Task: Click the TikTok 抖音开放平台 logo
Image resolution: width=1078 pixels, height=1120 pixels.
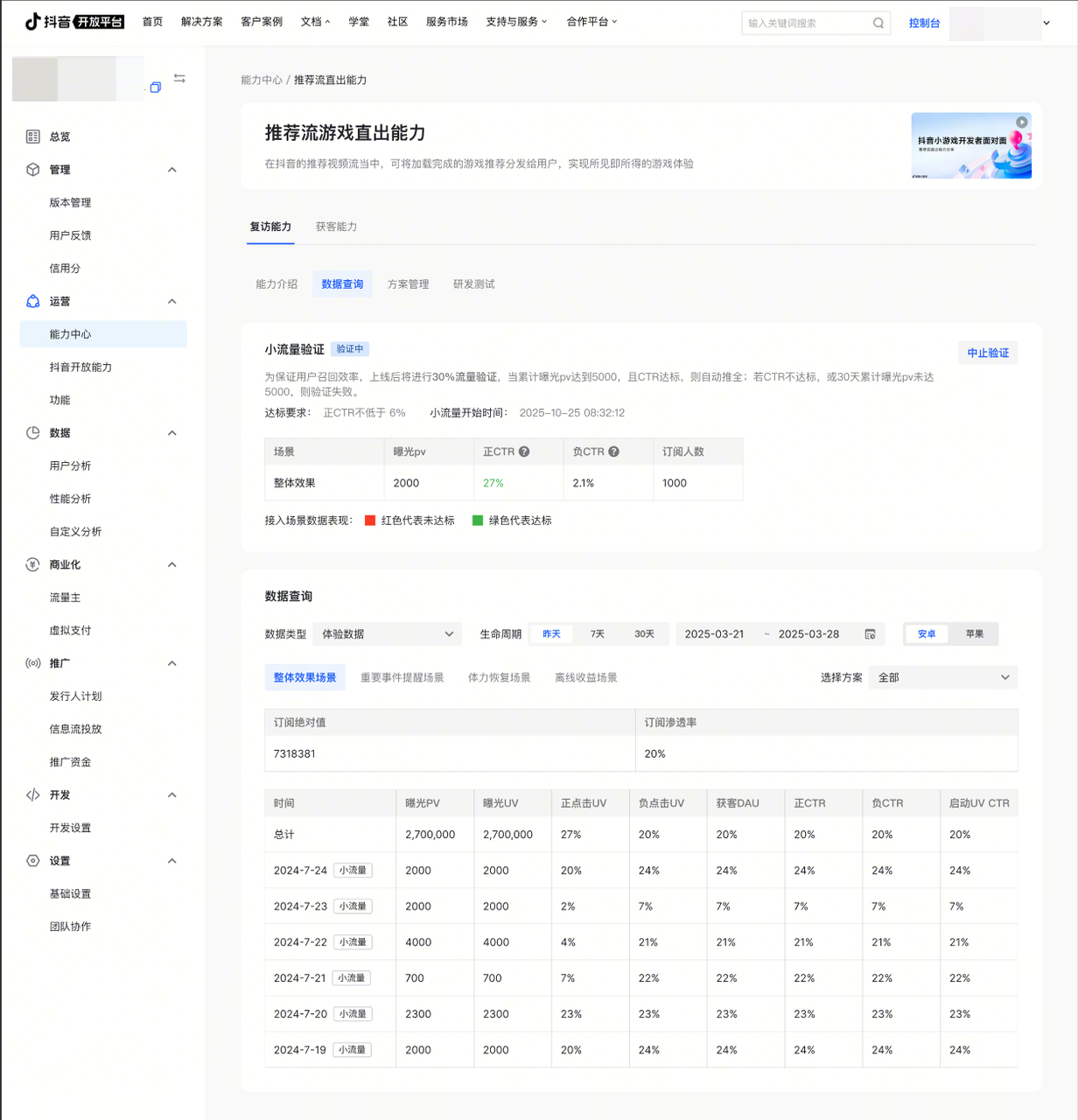Action: tap(74, 22)
